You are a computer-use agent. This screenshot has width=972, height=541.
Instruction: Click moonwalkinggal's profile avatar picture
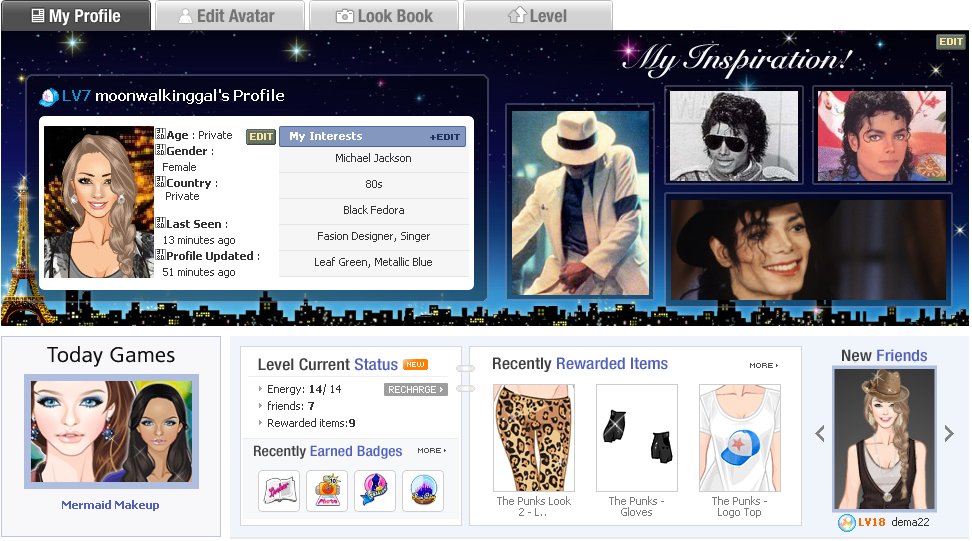tap(99, 202)
